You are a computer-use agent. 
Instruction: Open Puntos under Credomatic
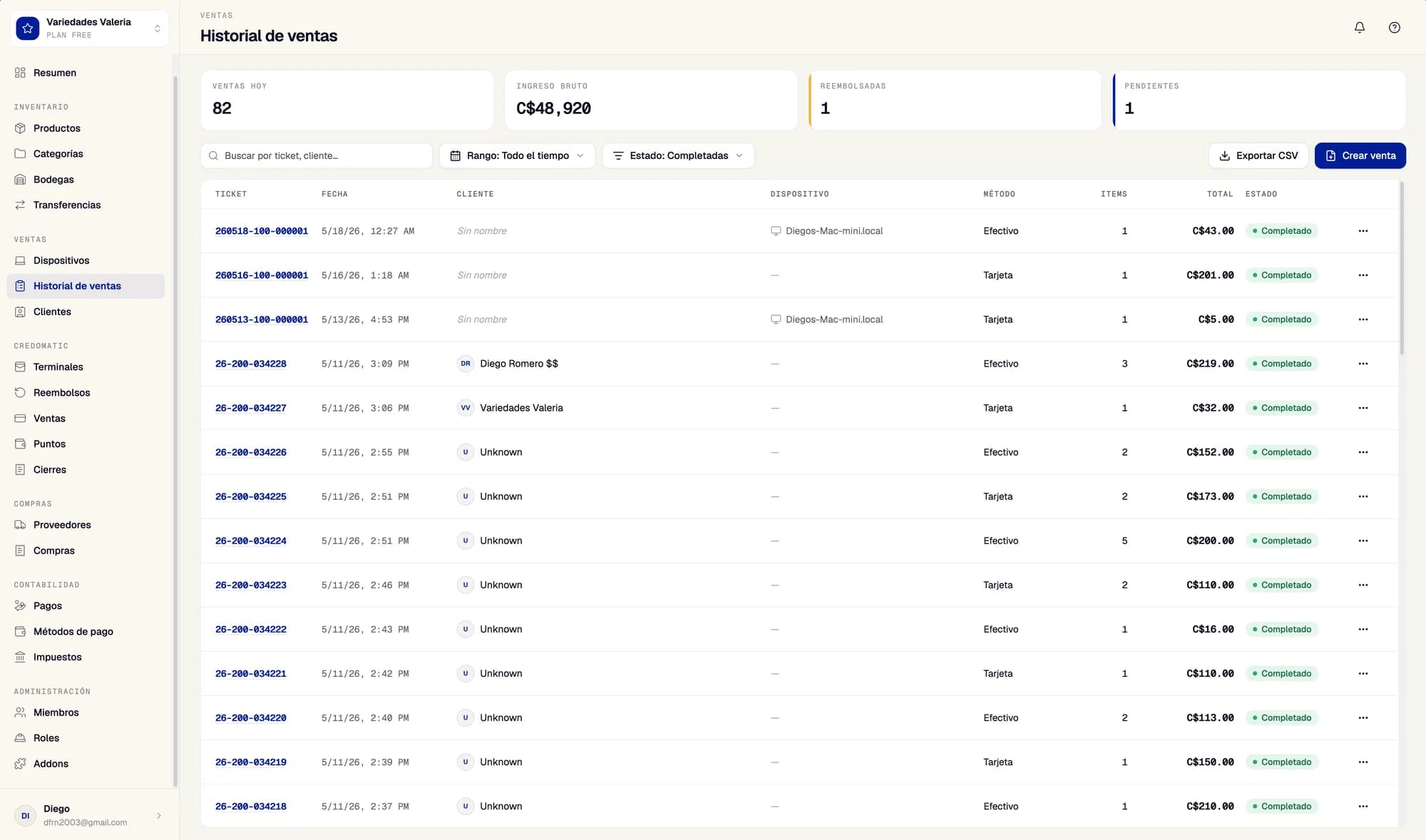[86, 444]
